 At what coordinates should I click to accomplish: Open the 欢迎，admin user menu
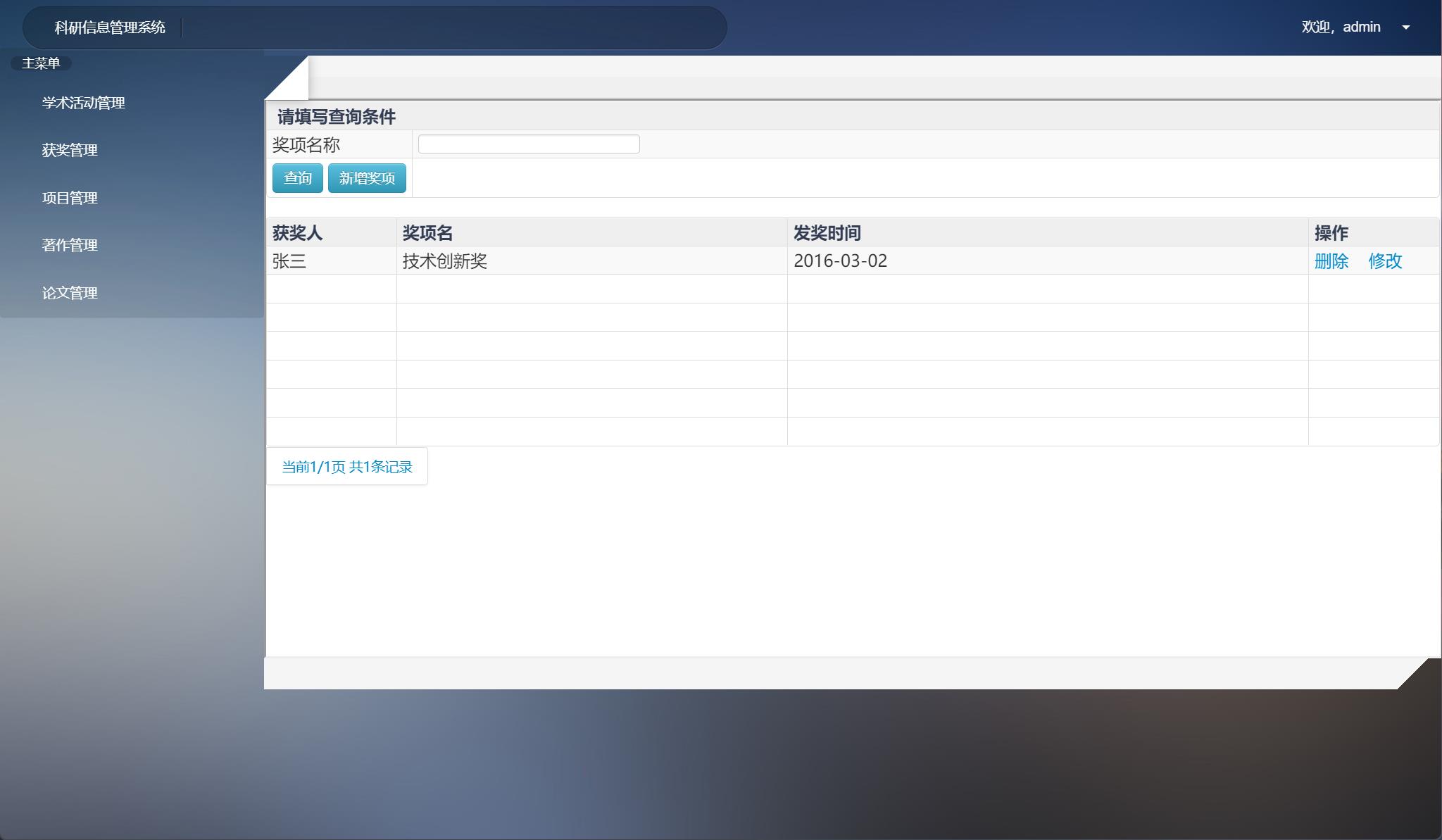tap(1341, 27)
